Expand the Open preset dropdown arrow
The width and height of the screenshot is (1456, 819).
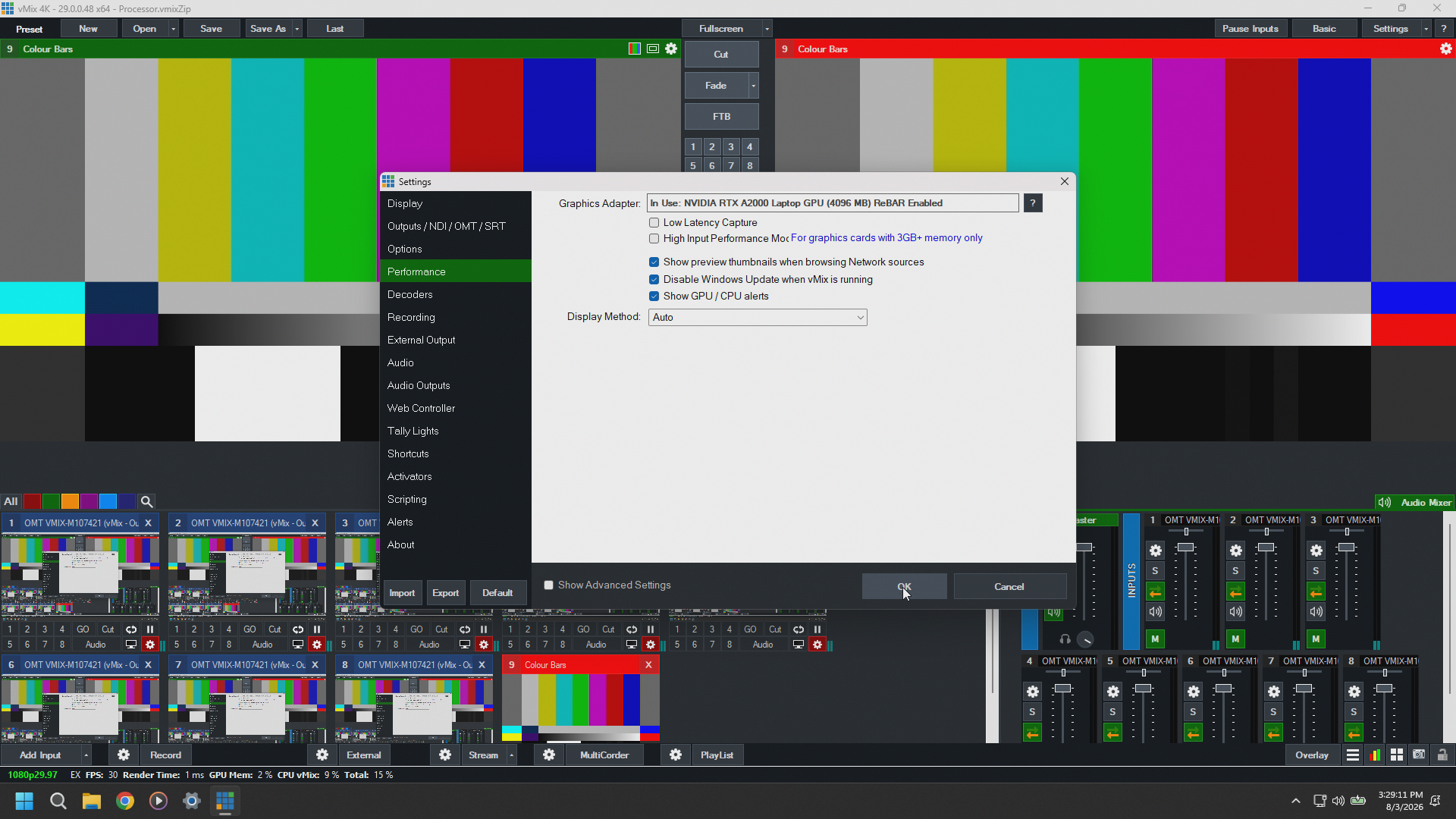click(x=174, y=29)
